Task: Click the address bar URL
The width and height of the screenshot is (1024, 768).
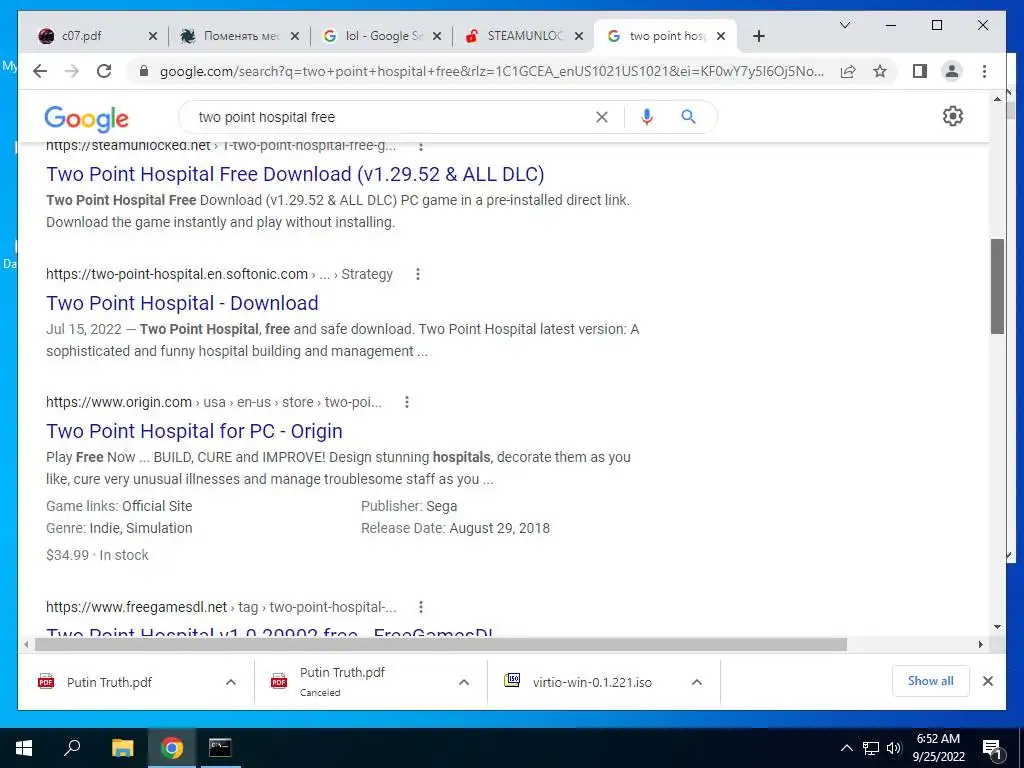Action: coord(491,71)
